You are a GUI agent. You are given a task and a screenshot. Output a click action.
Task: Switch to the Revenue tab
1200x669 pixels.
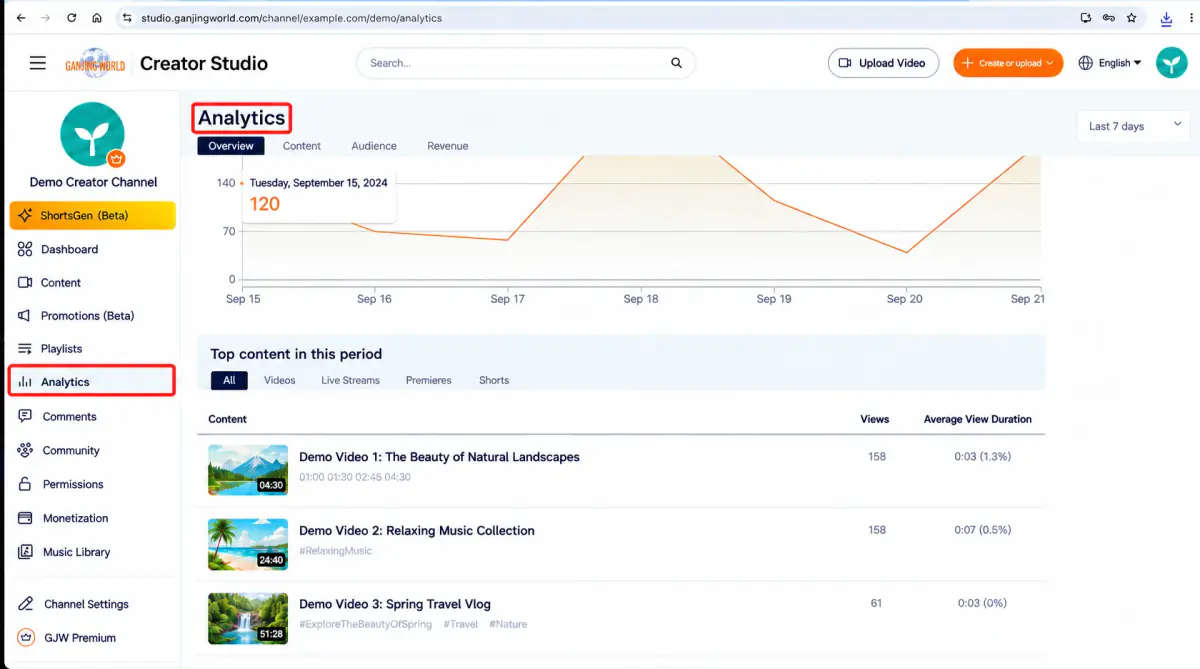point(448,146)
